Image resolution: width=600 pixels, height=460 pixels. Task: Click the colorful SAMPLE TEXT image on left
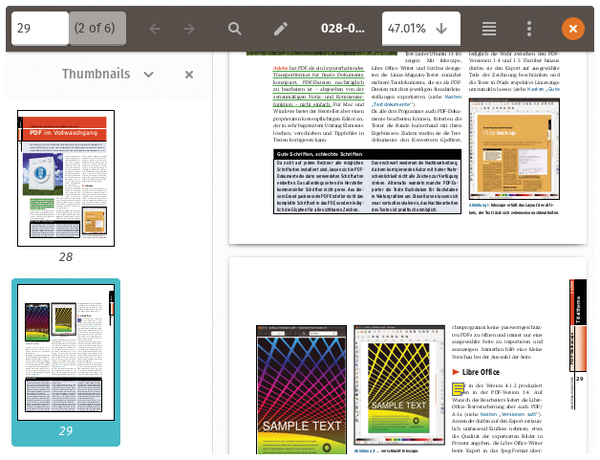pyautogui.click(x=302, y=390)
